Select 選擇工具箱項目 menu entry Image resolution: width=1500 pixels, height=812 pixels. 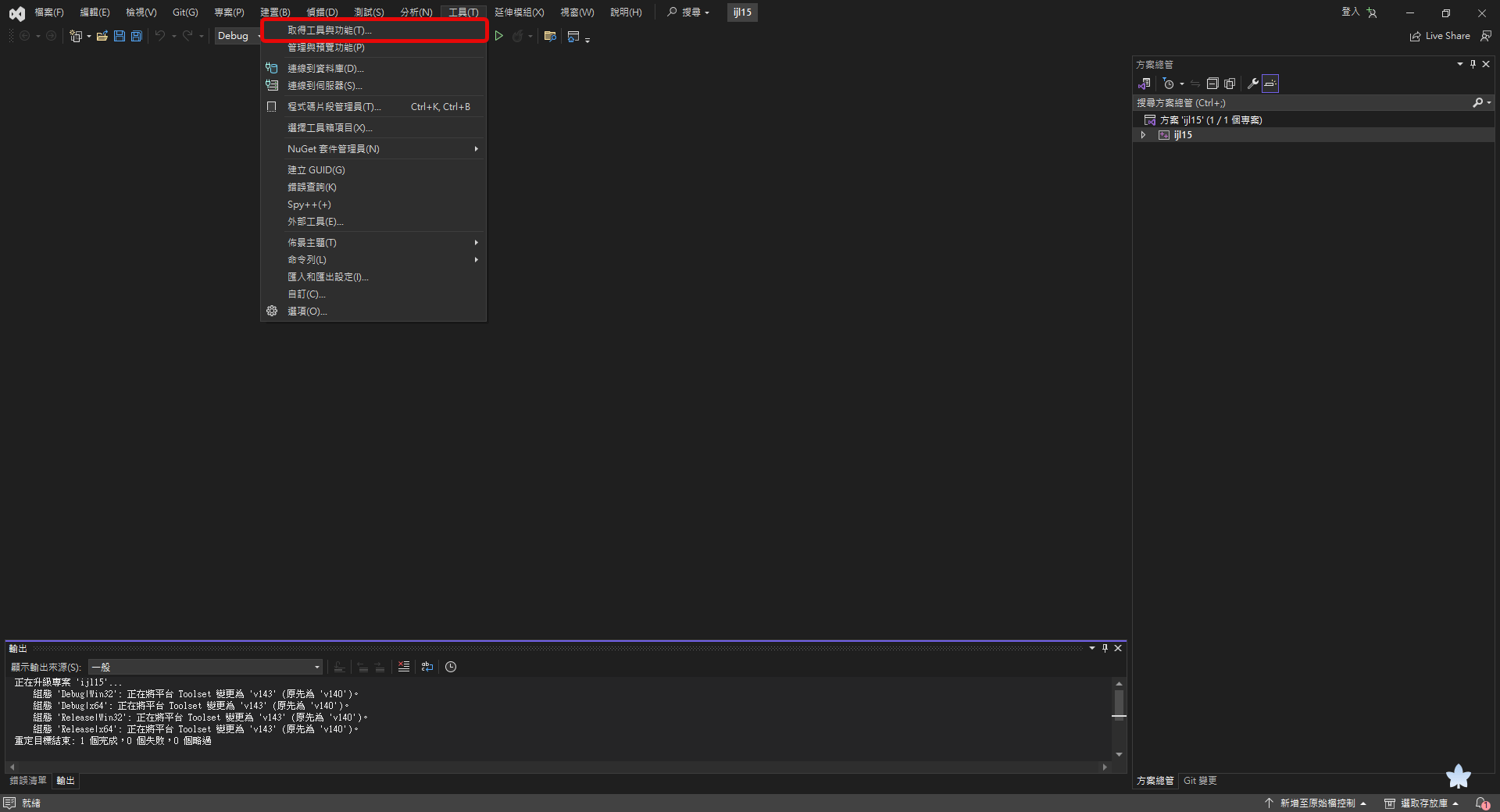[x=373, y=127]
